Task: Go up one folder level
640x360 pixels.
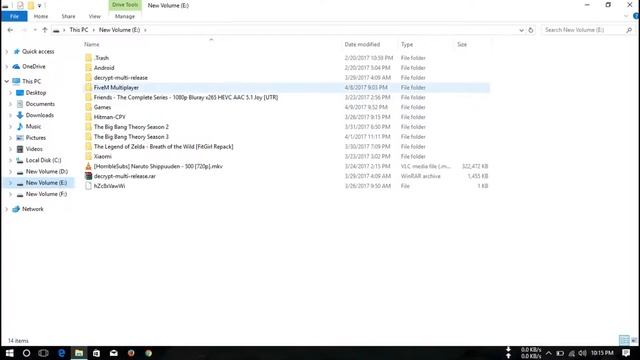Action: click(45, 30)
